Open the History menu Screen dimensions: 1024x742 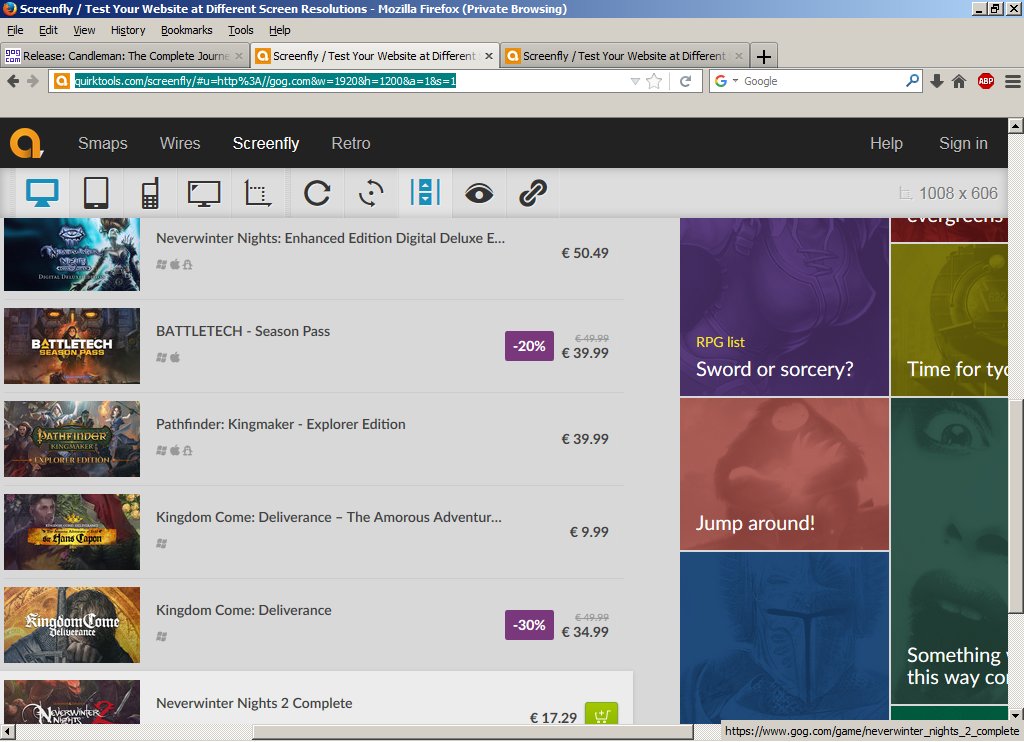(127, 30)
